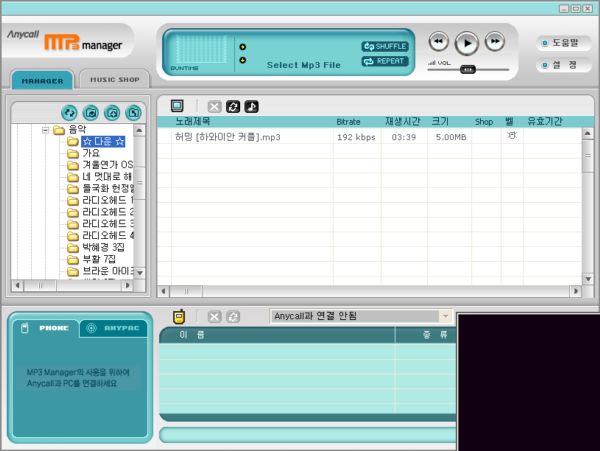Click the third round new-folder icon

click(x=112, y=112)
